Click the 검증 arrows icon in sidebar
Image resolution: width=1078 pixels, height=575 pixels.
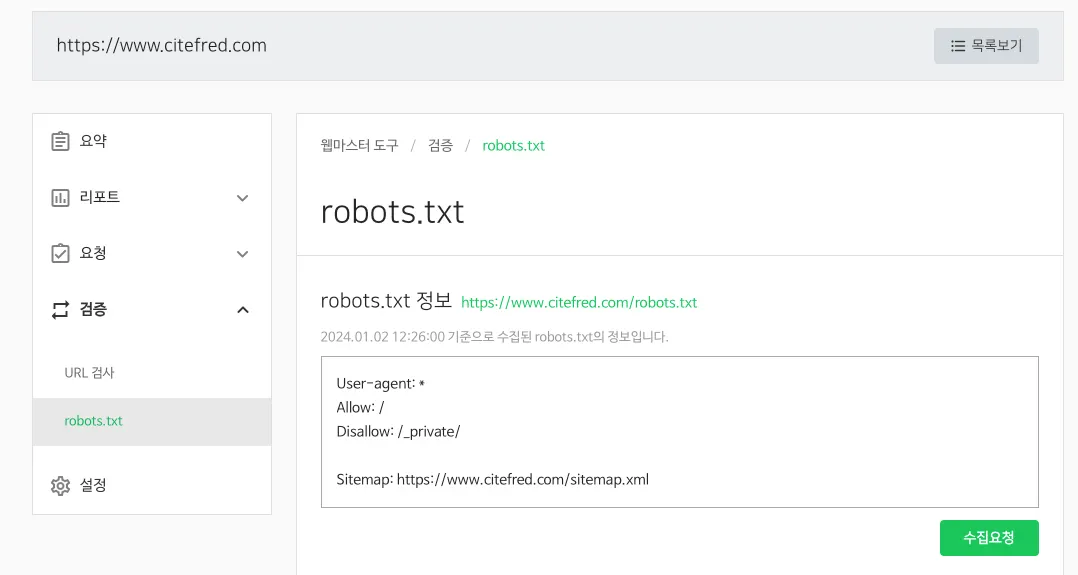coord(61,310)
